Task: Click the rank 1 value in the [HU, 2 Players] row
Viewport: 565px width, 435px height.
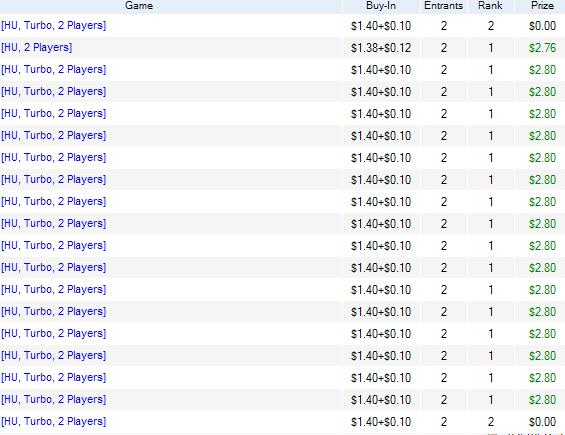Action: pos(491,48)
